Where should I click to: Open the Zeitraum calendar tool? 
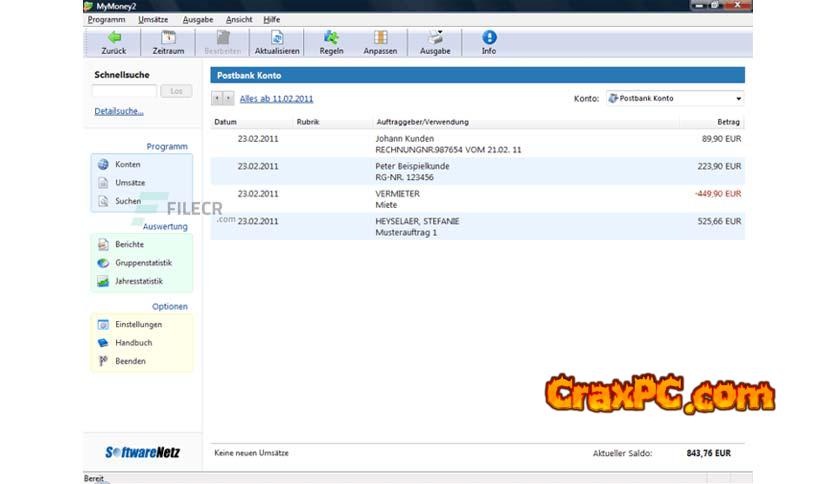168,38
